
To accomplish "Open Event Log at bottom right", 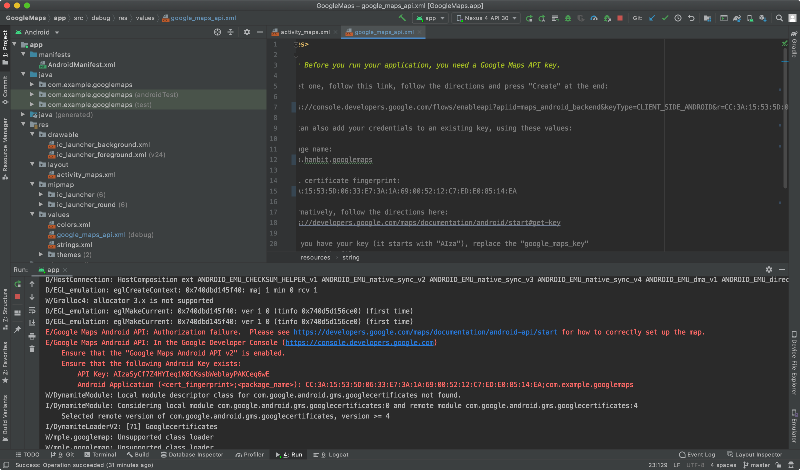I will [x=697, y=455].
